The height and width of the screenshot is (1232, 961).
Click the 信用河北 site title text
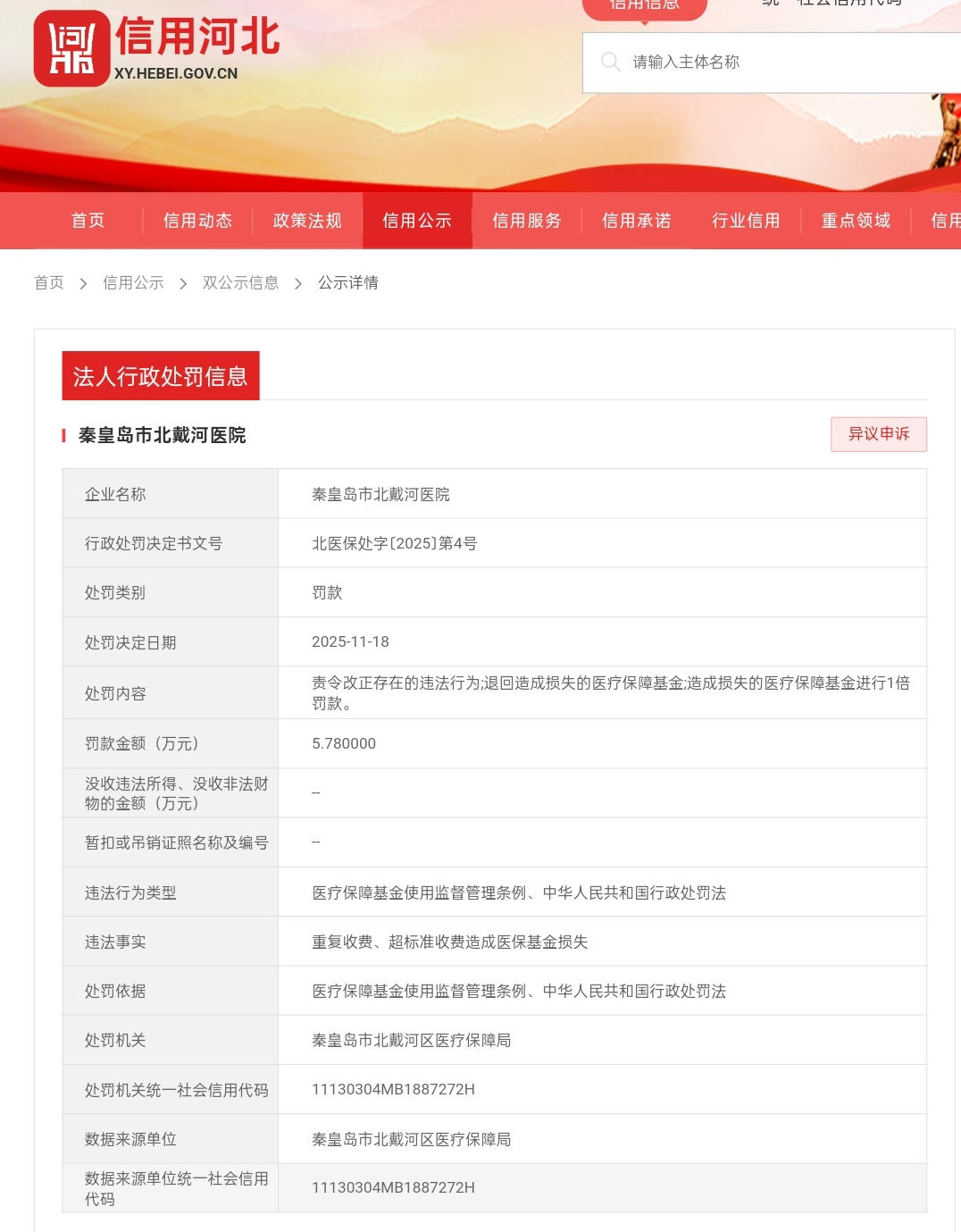pos(197,38)
